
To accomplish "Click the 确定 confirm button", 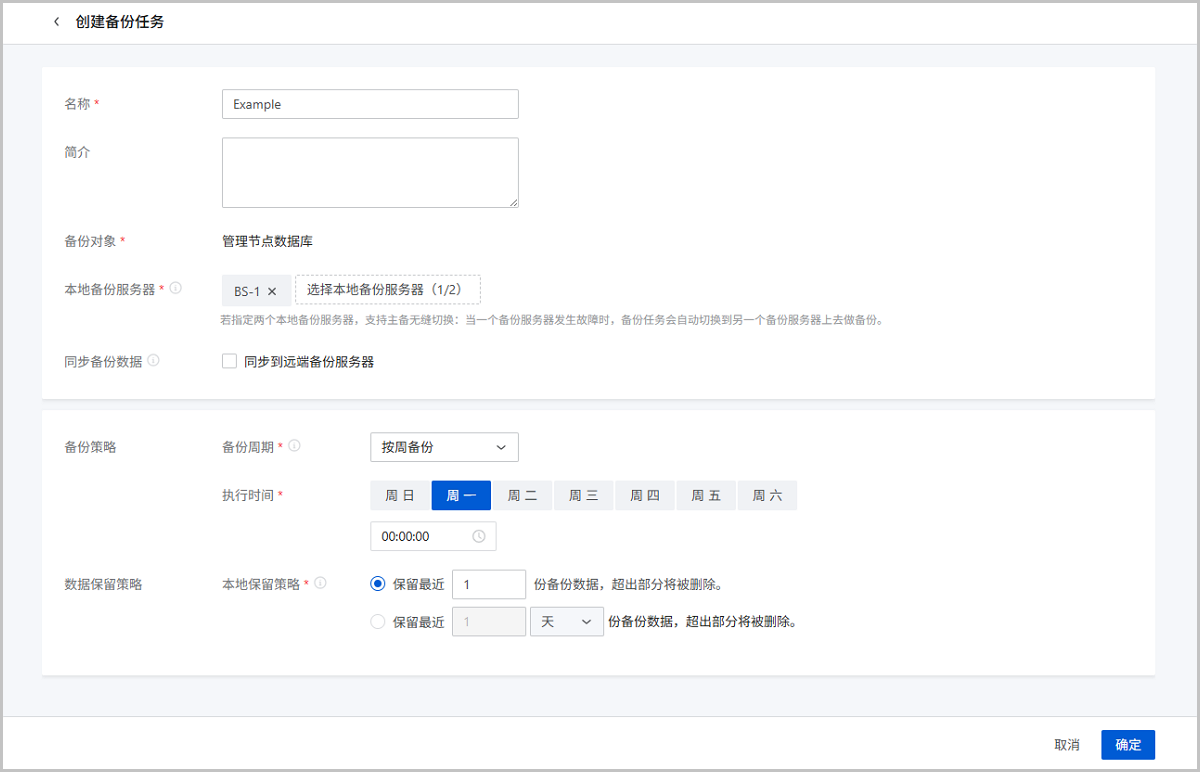I will [x=1128, y=745].
